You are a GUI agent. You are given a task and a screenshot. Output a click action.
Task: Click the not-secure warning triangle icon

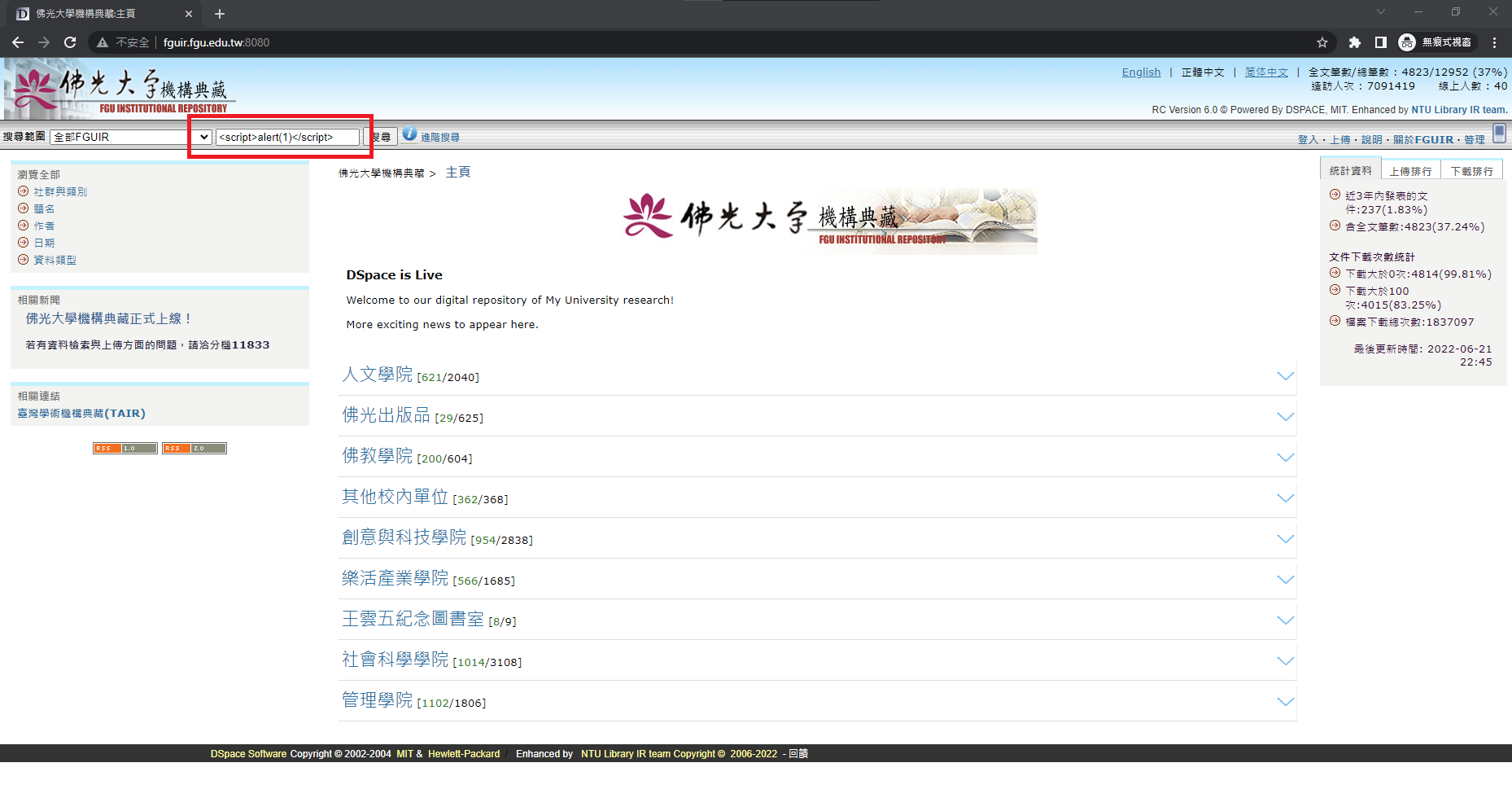(x=103, y=42)
